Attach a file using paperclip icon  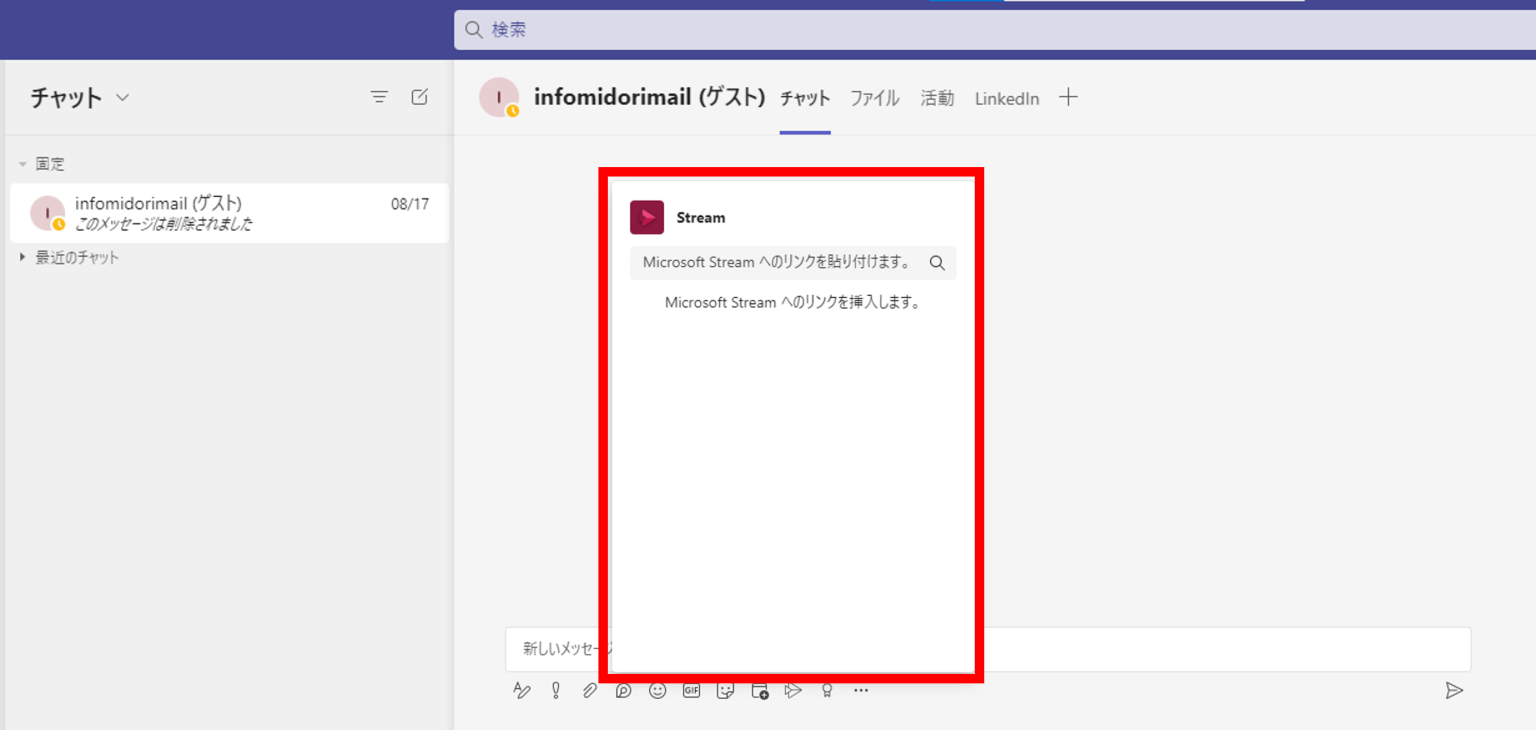coord(590,691)
